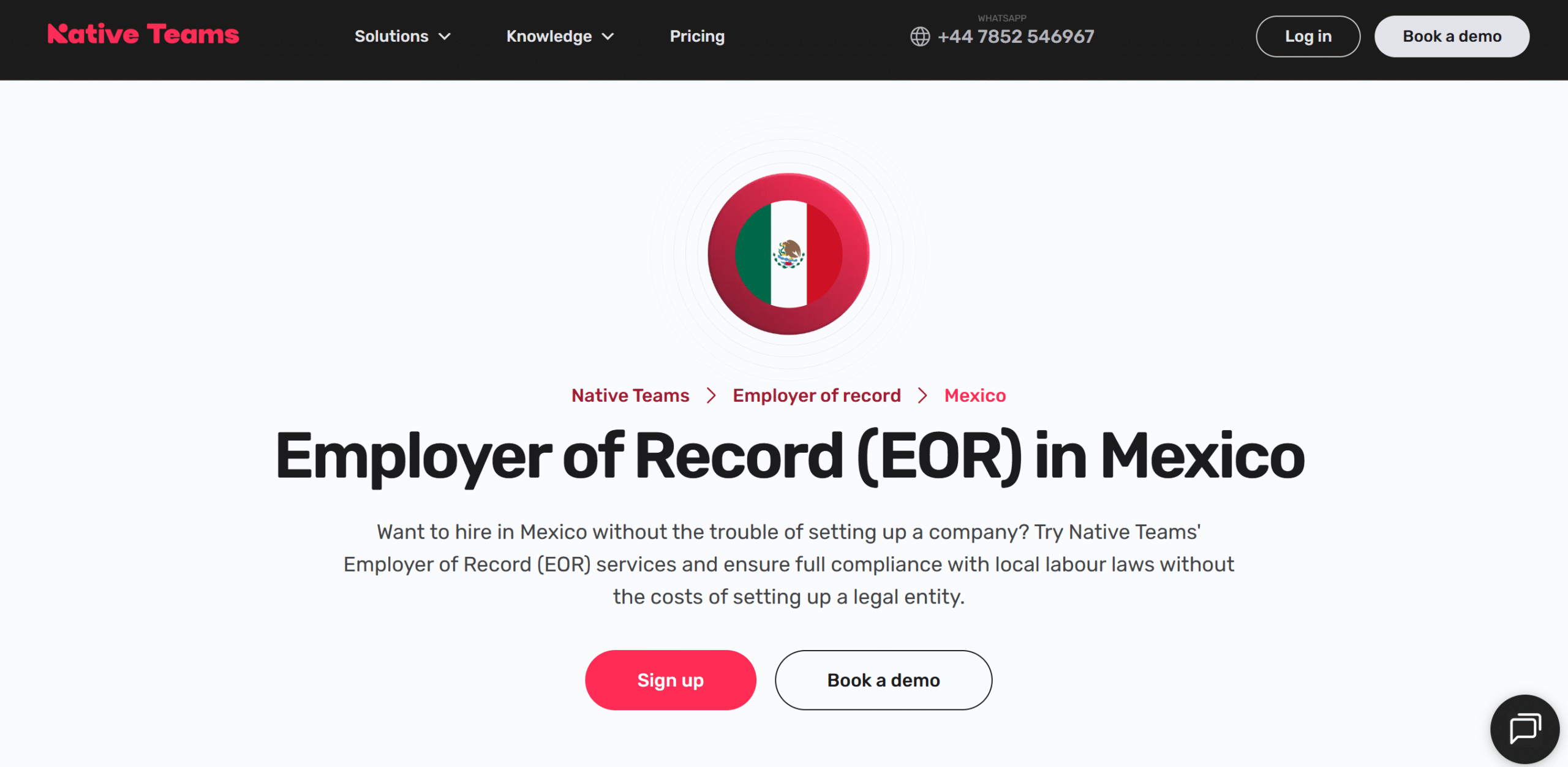Call the +44 7852 546967 number
This screenshot has width=1568, height=767.
(x=1016, y=37)
